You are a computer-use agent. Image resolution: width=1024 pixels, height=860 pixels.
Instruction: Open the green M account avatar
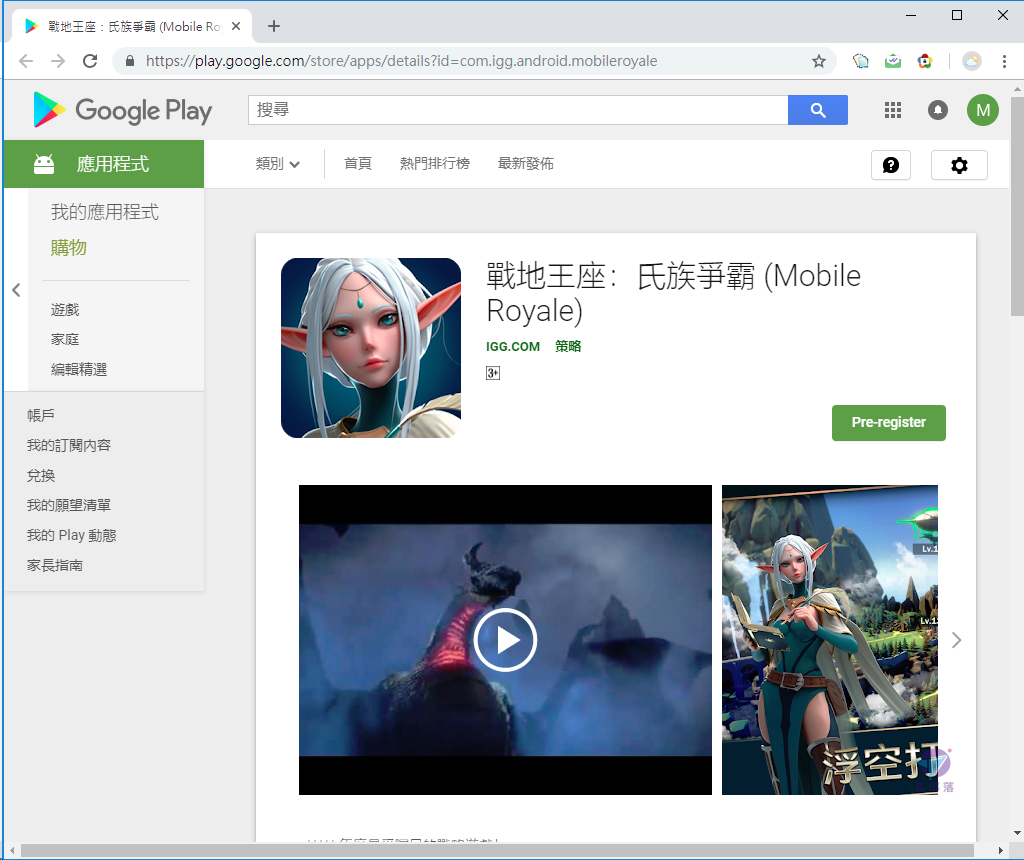(x=983, y=110)
